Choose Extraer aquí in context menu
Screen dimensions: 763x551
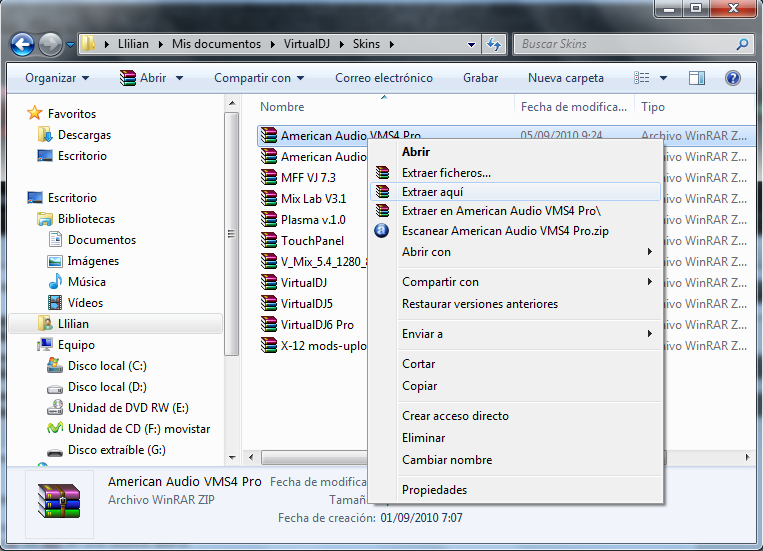tap(515, 192)
